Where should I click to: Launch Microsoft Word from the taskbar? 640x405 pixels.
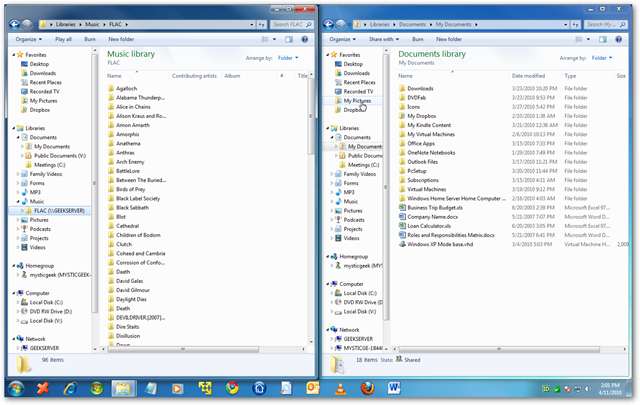pos(392,387)
